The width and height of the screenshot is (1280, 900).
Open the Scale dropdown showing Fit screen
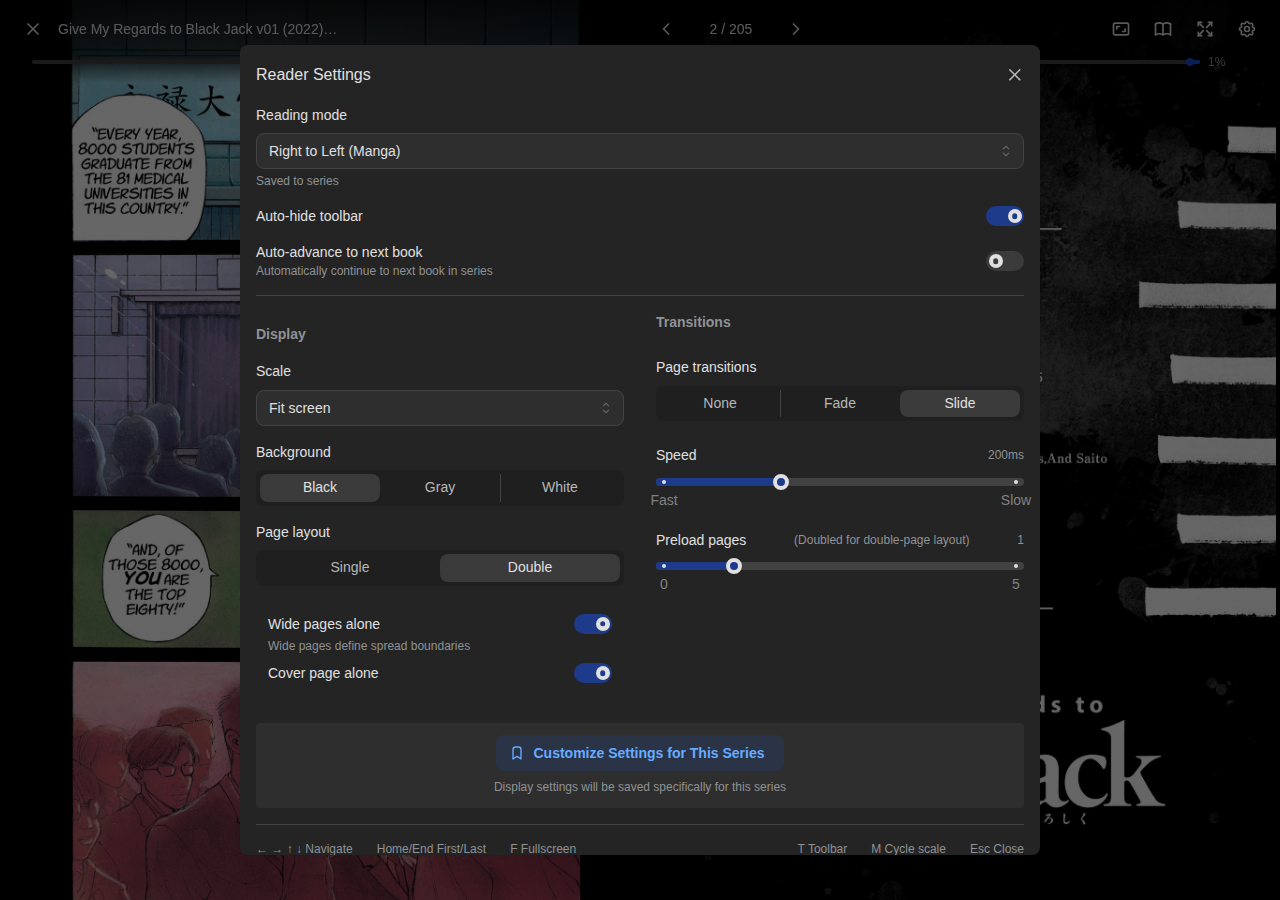[440, 408]
